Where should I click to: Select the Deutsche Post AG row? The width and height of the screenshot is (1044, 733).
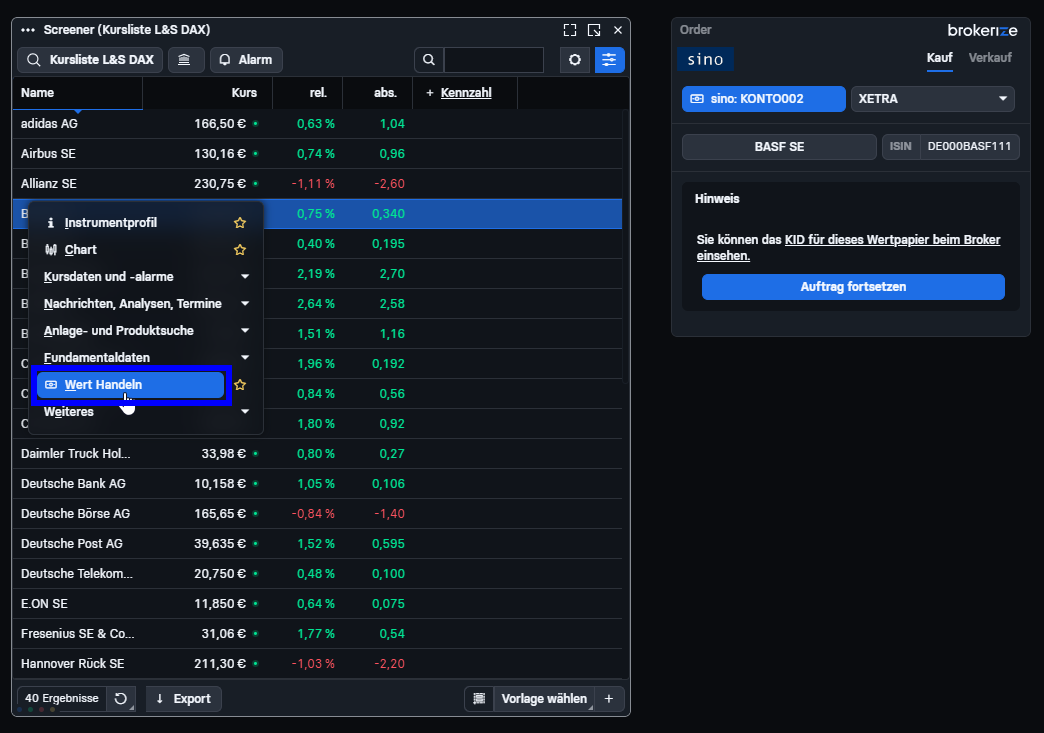coord(317,544)
